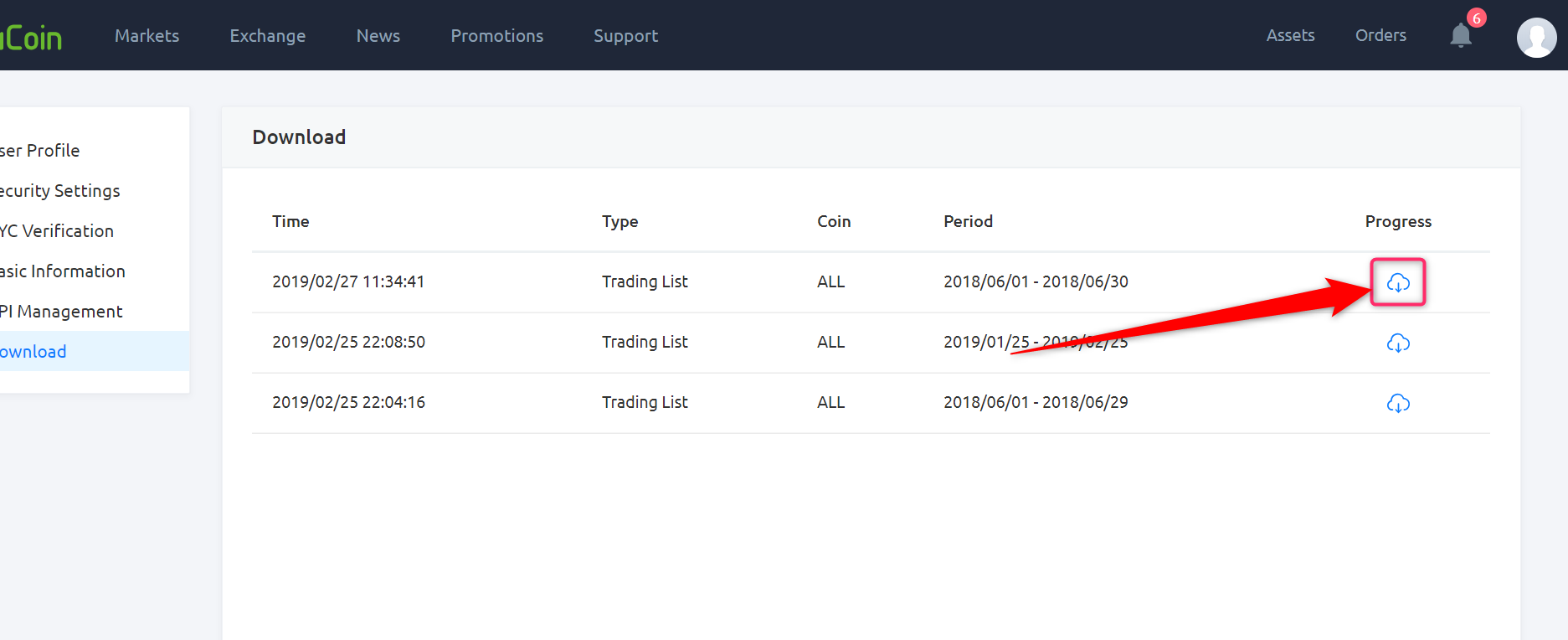Open Basic Information in sidebar
Viewport: 1568px width, 640px height.
tap(63, 271)
